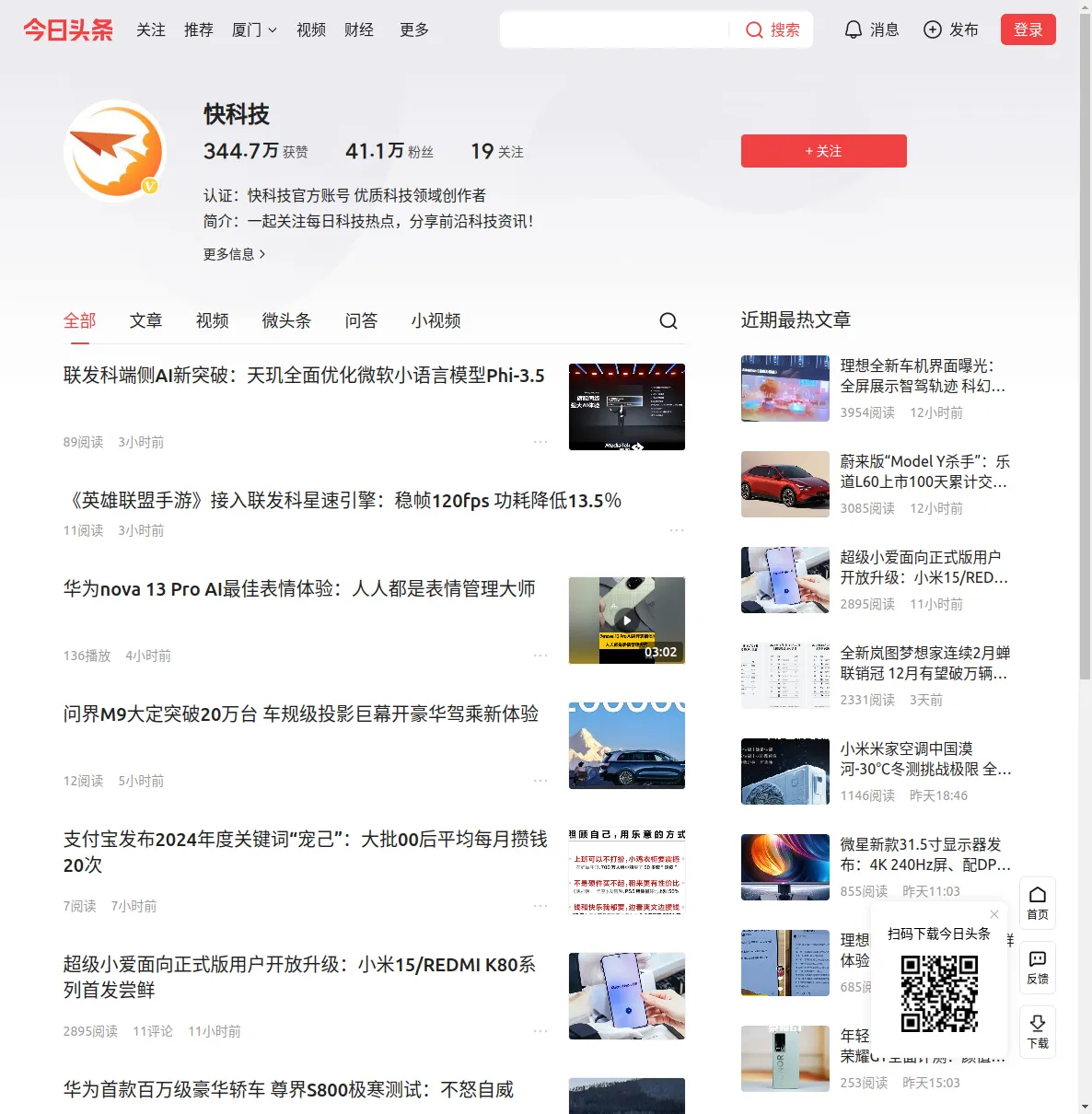The height and width of the screenshot is (1114, 1092).
Task: Open 消息 notifications bell
Action: (871, 29)
